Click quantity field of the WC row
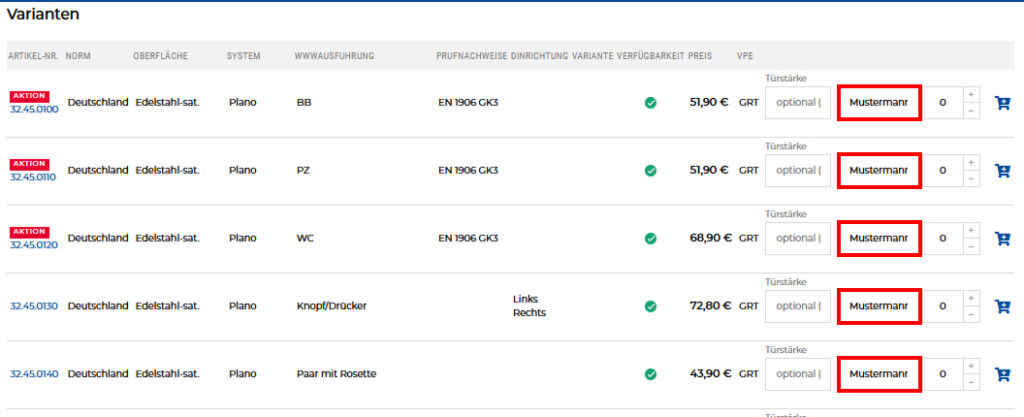 (x=942, y=238)
